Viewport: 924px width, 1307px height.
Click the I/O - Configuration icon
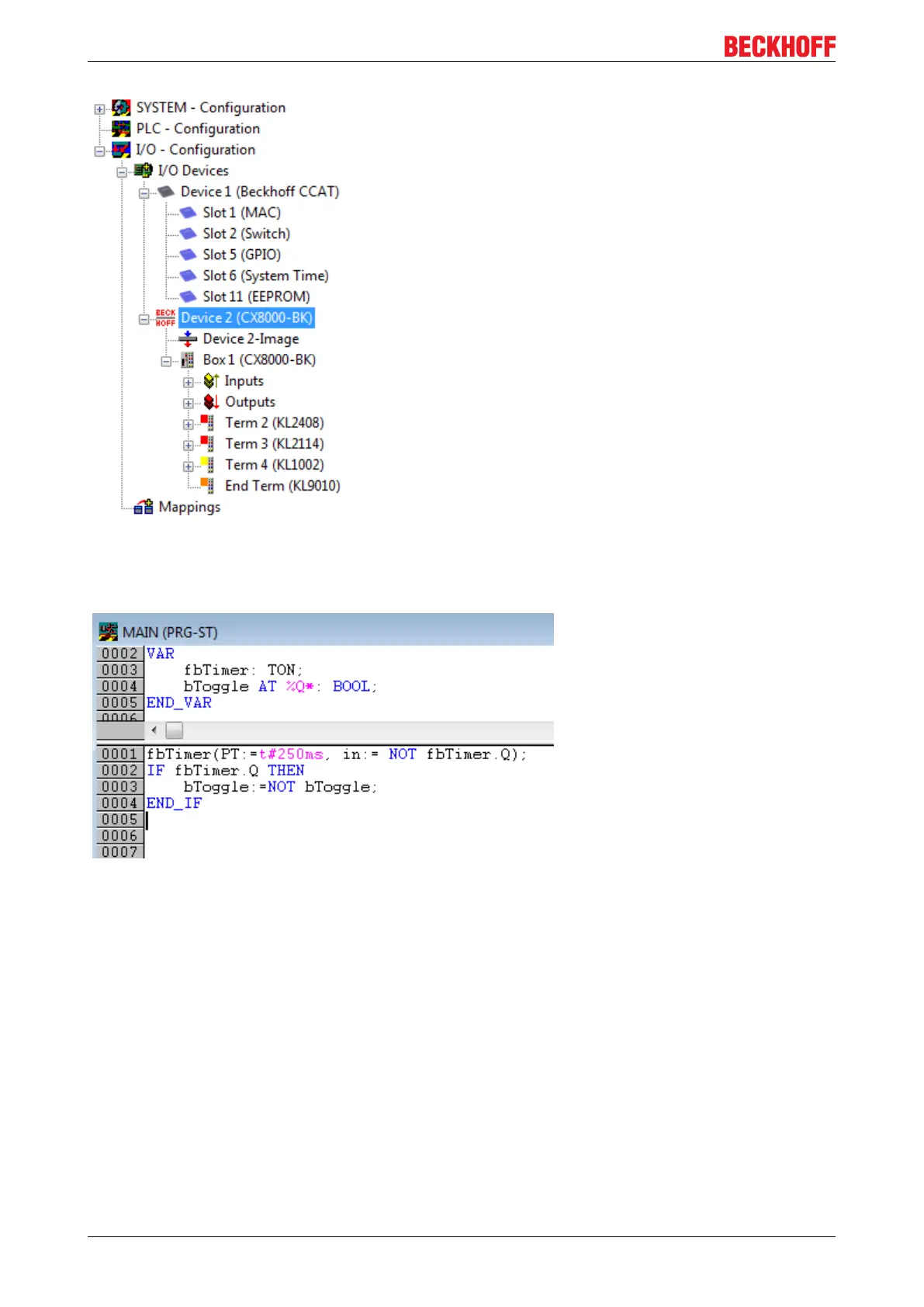[x=121, y=150]
